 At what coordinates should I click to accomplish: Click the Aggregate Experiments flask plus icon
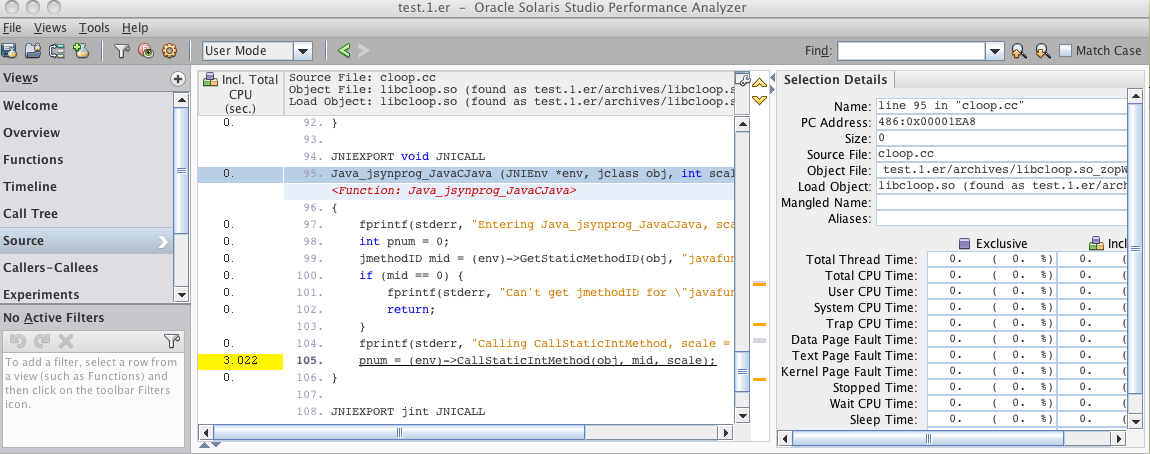[x=81, y=51]
